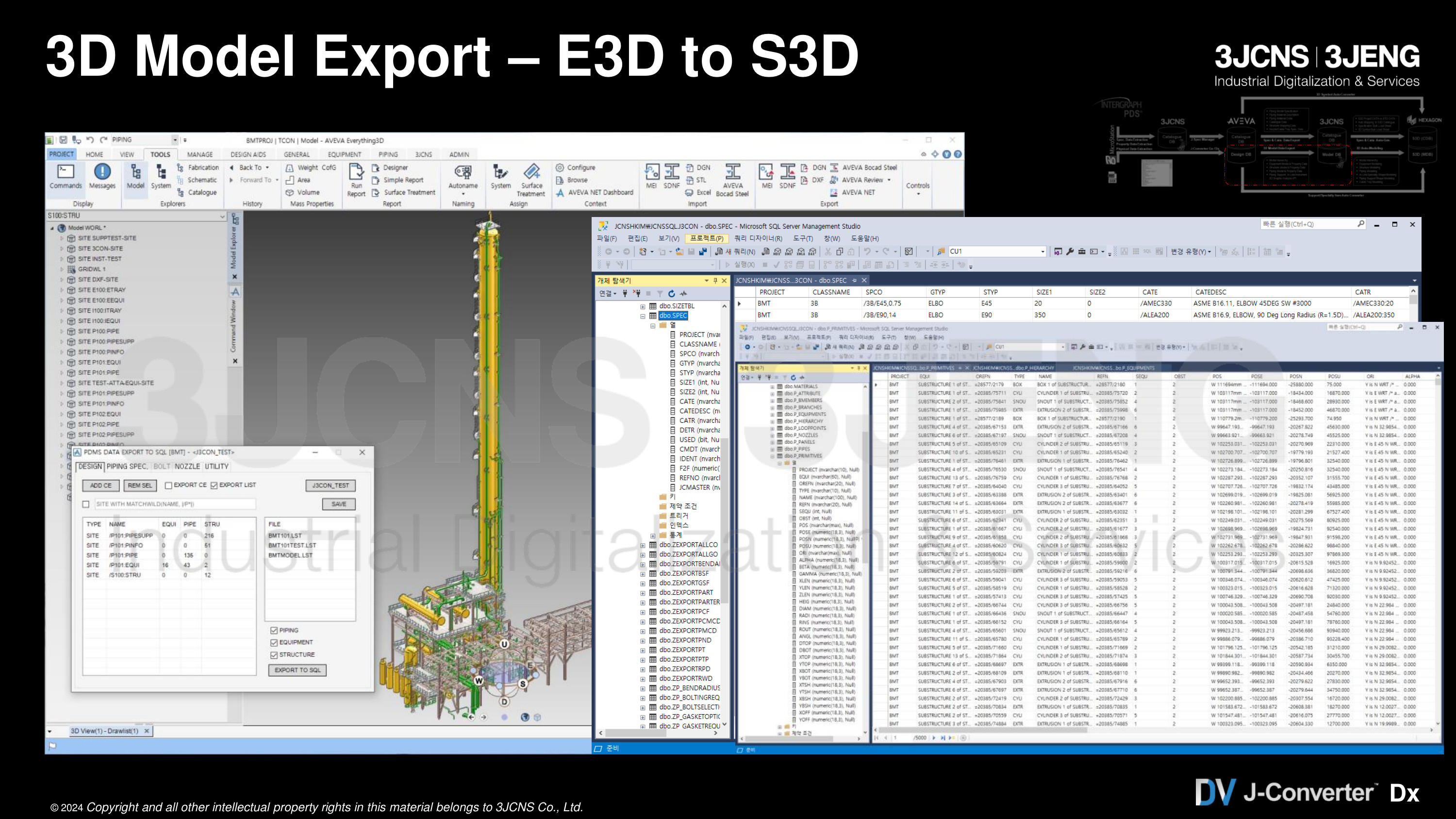Click the Model explorer icon
Image resolution: width=1456 pixels, height=819 pixels.
tap(136, 176)
